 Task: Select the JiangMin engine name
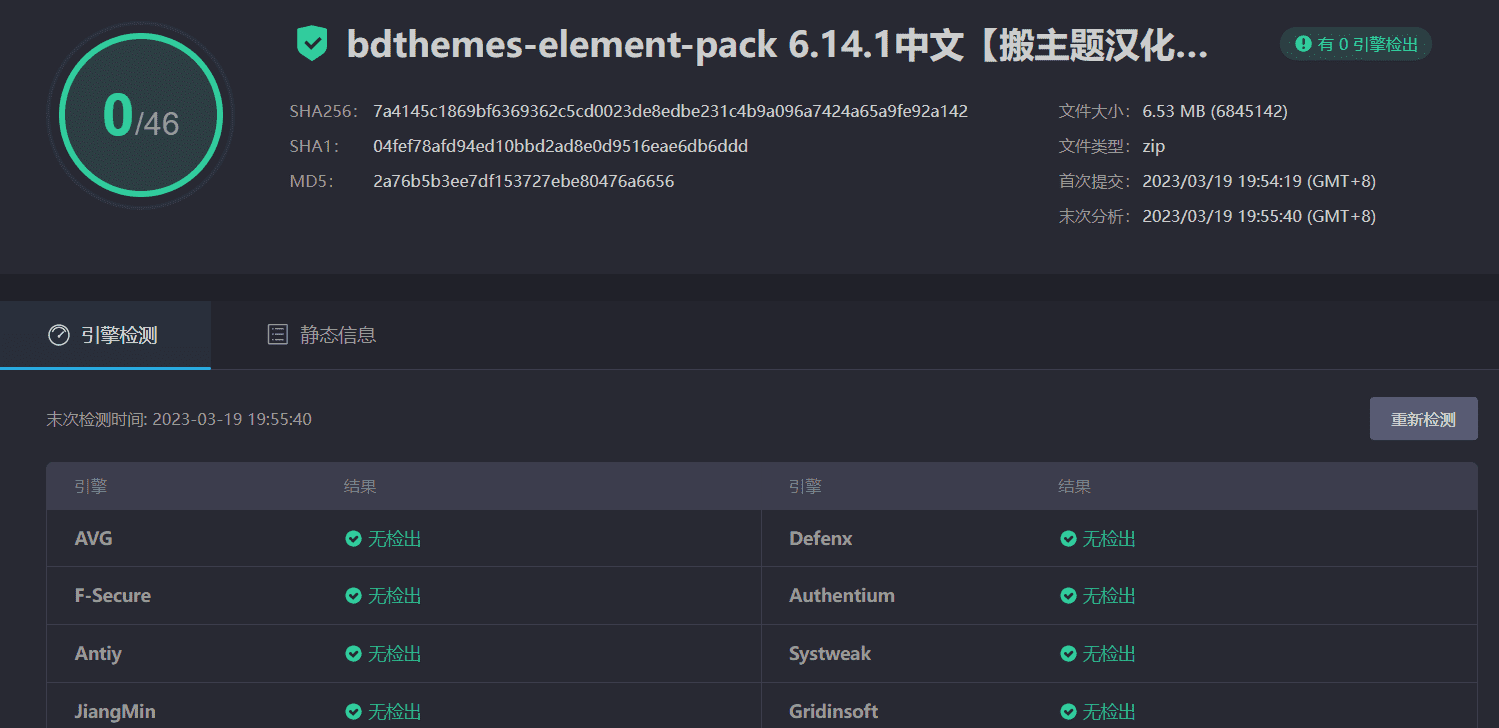point(115,712)
